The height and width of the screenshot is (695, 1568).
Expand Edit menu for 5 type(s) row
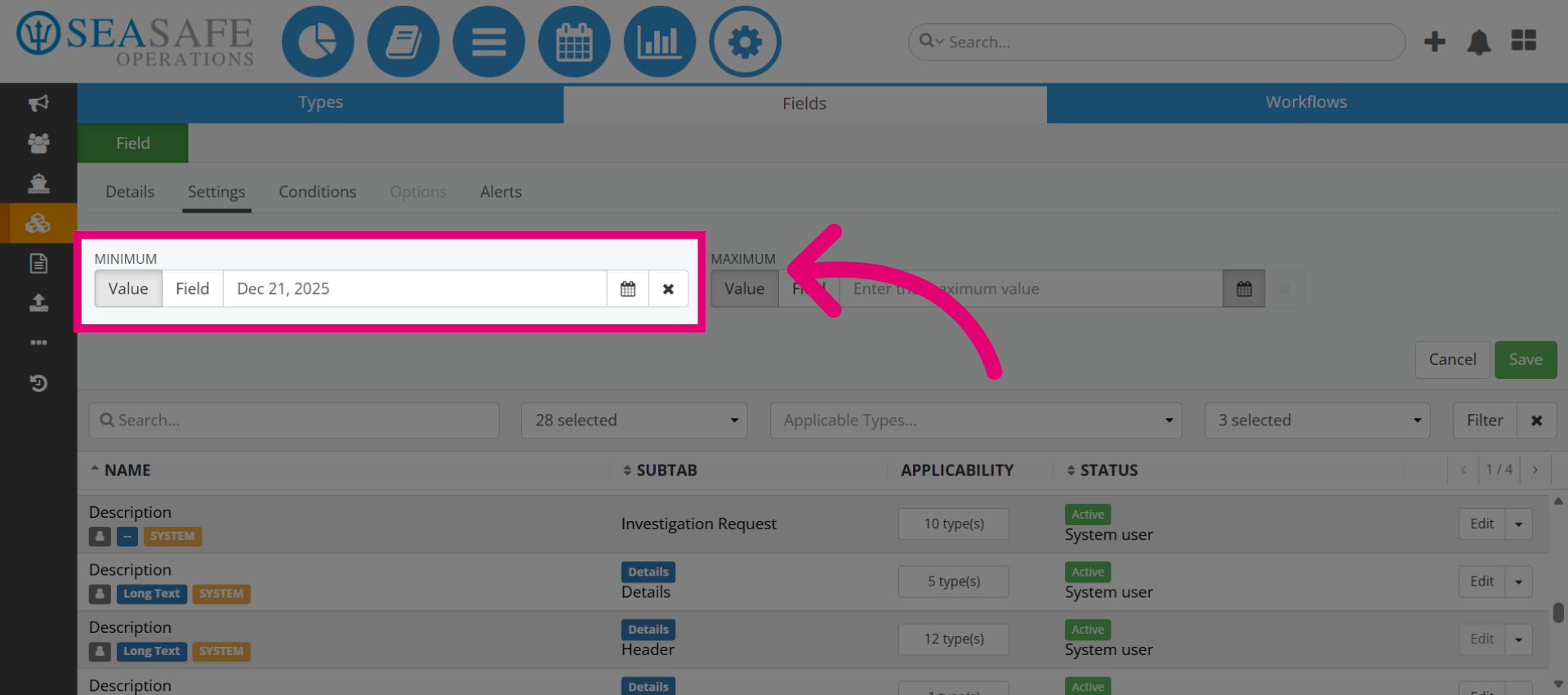pyautogui.click(x=1518, y=581)
